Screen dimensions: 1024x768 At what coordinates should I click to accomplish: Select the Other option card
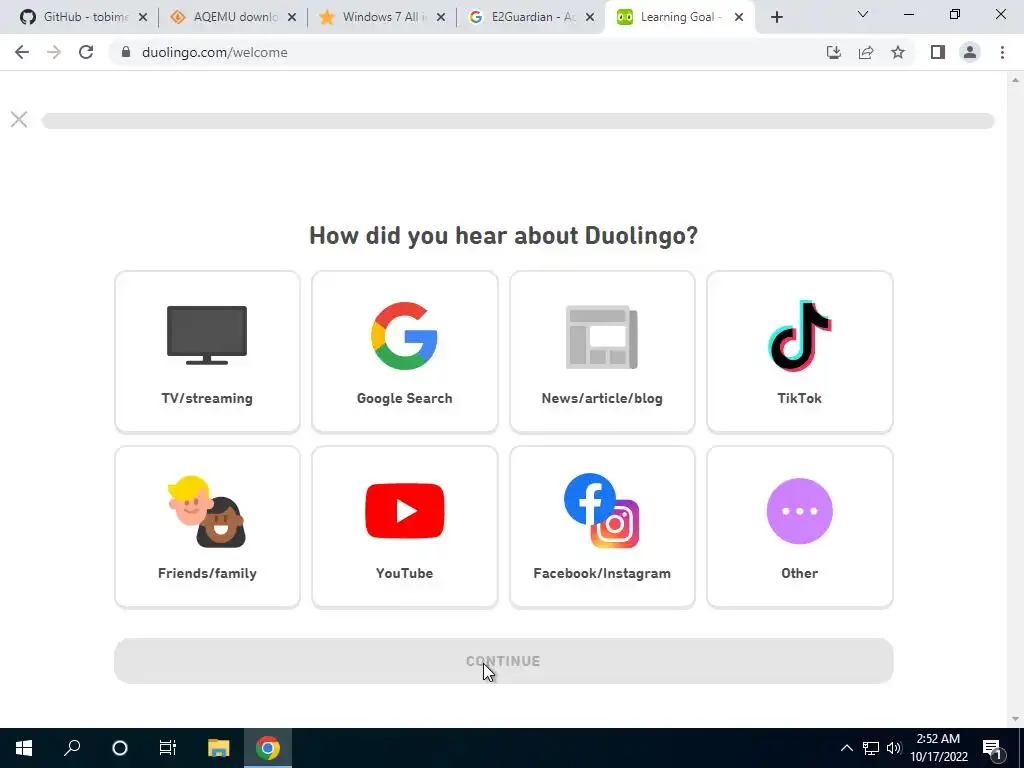799,527
